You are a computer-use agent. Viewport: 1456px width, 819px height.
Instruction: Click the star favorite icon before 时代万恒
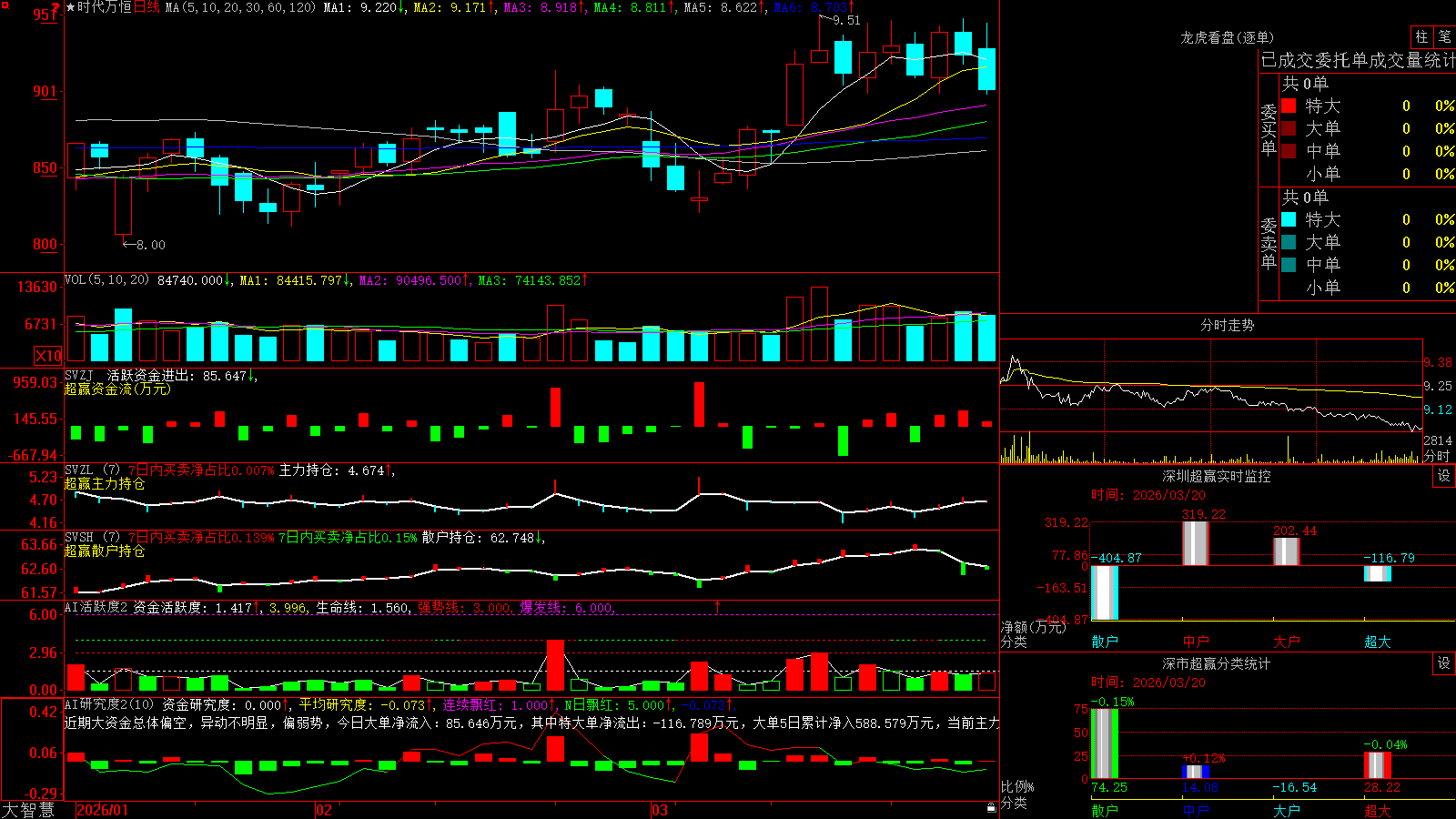pyautogui.click(x=70, y=7)
